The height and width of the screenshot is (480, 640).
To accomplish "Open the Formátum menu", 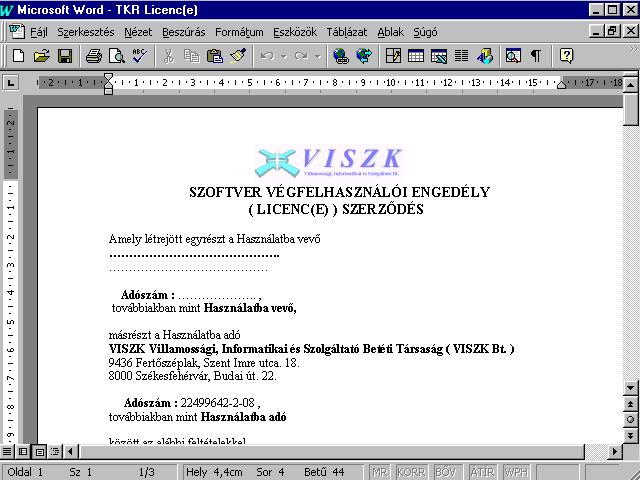I will [x=239, y=32].
